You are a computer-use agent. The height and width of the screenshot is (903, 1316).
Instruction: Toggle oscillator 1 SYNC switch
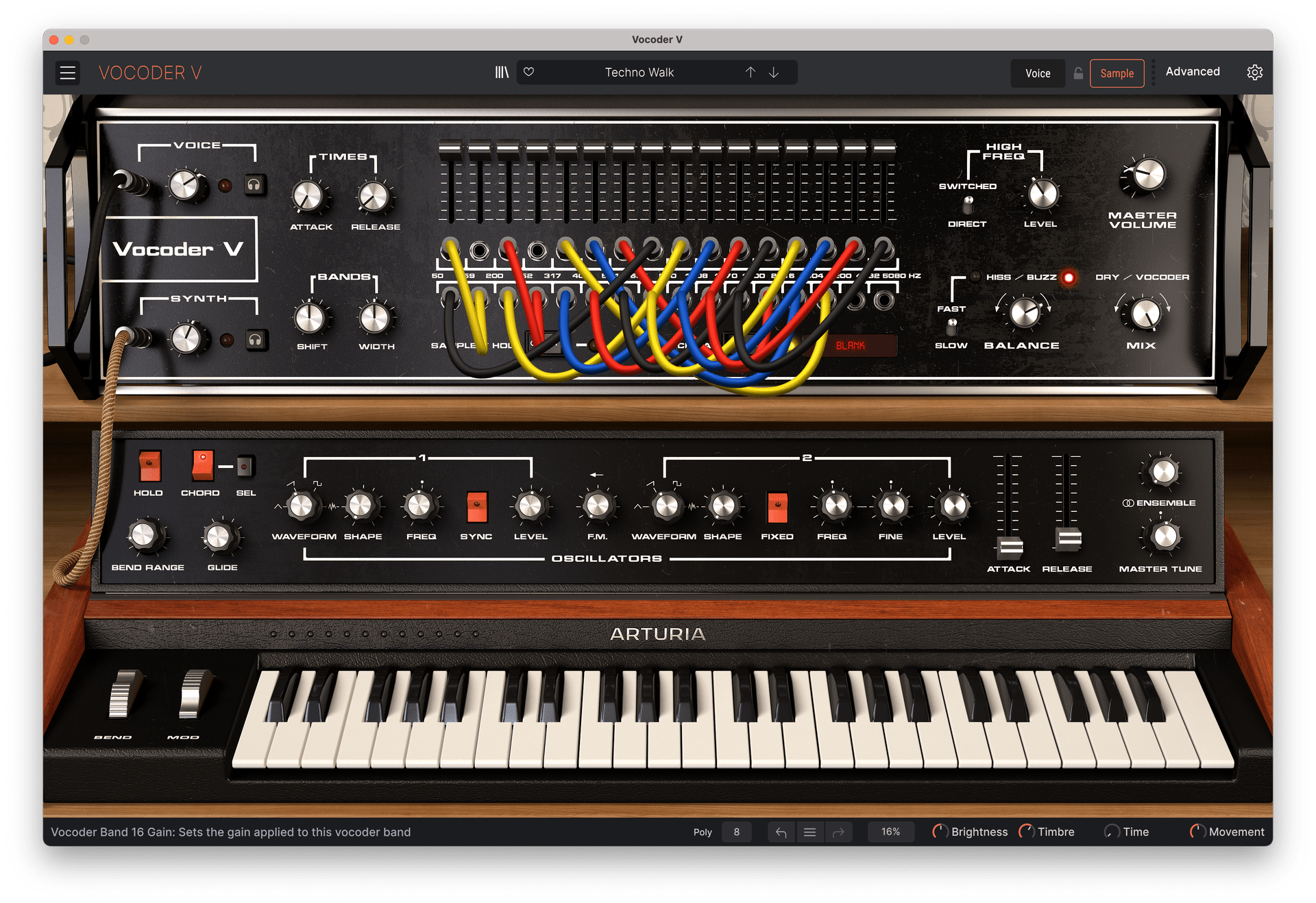pyautogui.click(x=476, y=507)
